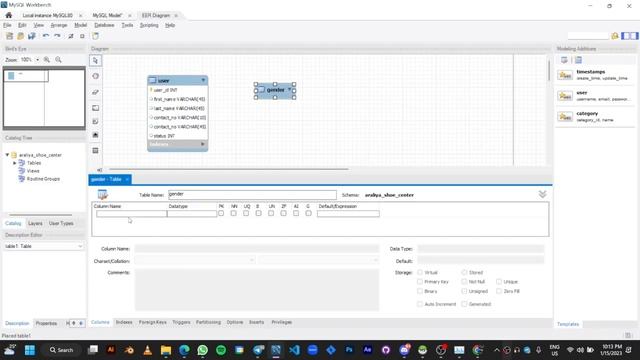Click the Redo arrow in the toolbar
The width and height of the screenshot is (640, 360).
pyautogui.click(x=58, y=36)
